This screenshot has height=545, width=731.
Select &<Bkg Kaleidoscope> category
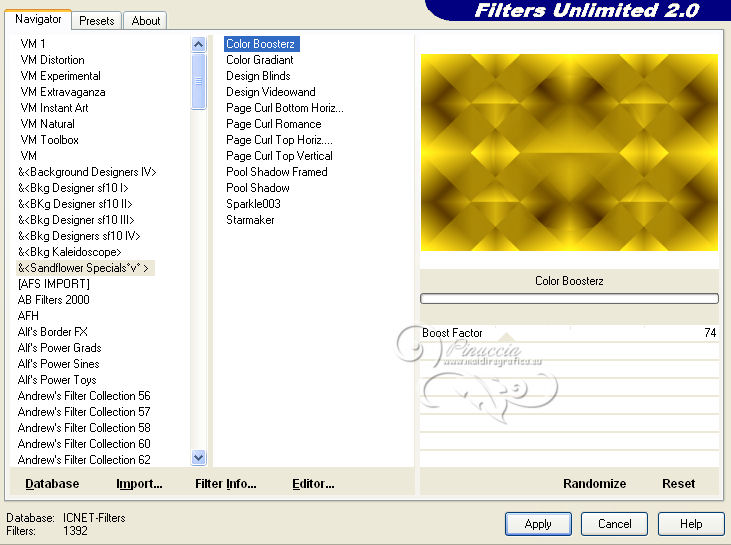[69, 252]
